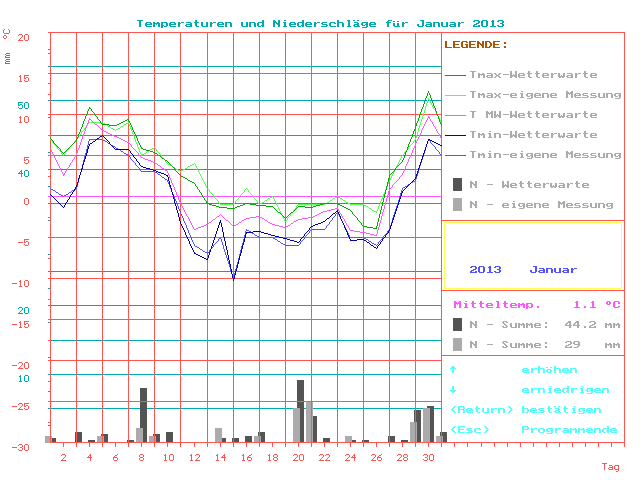Click the dark precipitation bar at day 8
The width and height of the screenshot is (640, 480).
pos(143,414)
